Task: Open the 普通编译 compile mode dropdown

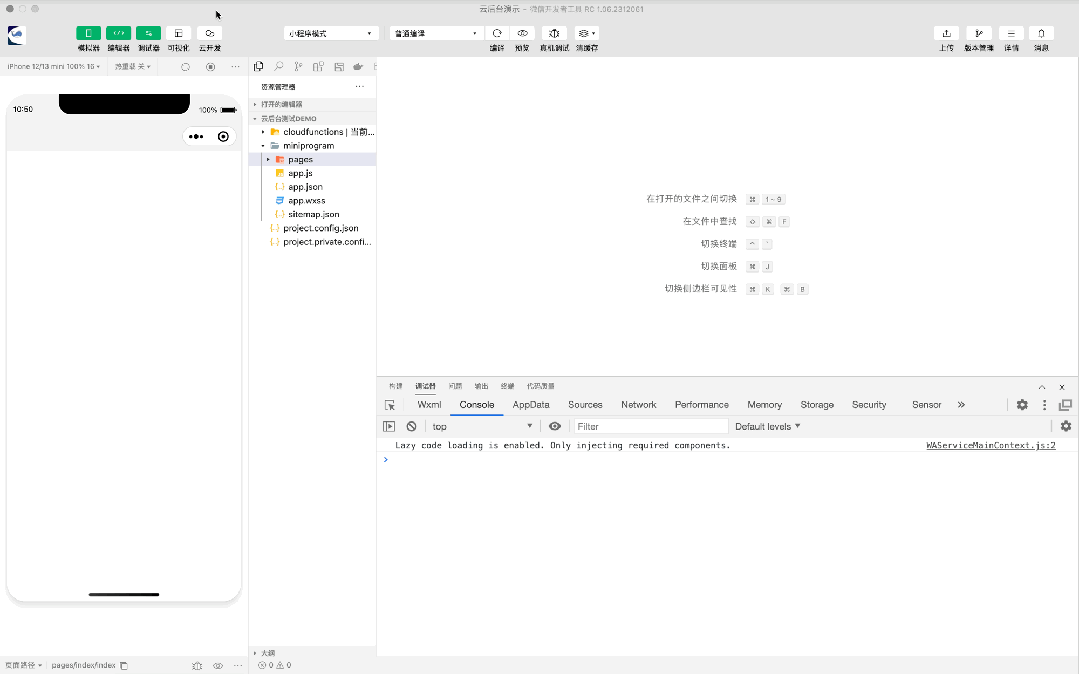Action: point(436,33)
